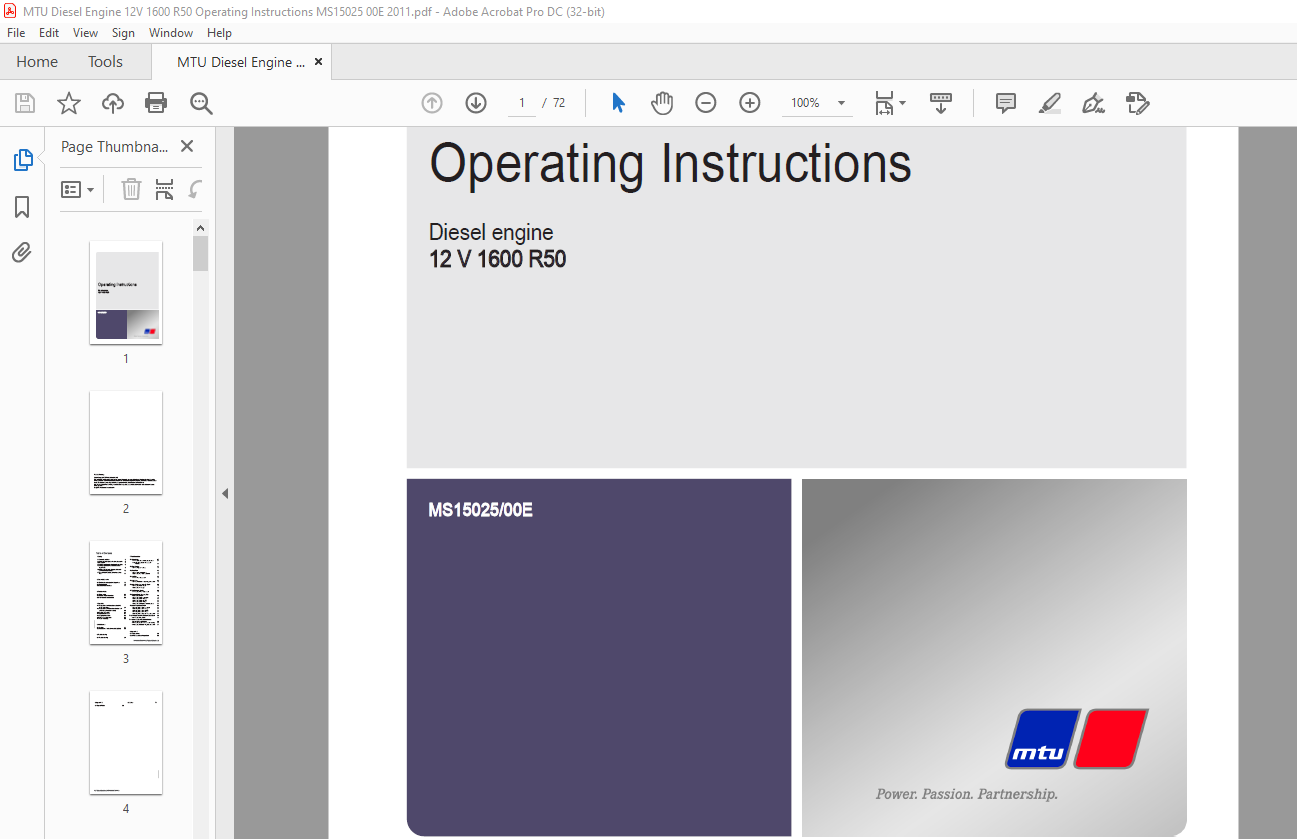This screenshot has height=839, width=1297.
Task: Click the 12 V 1600 R50 text
Action: [x=498, y=260]
